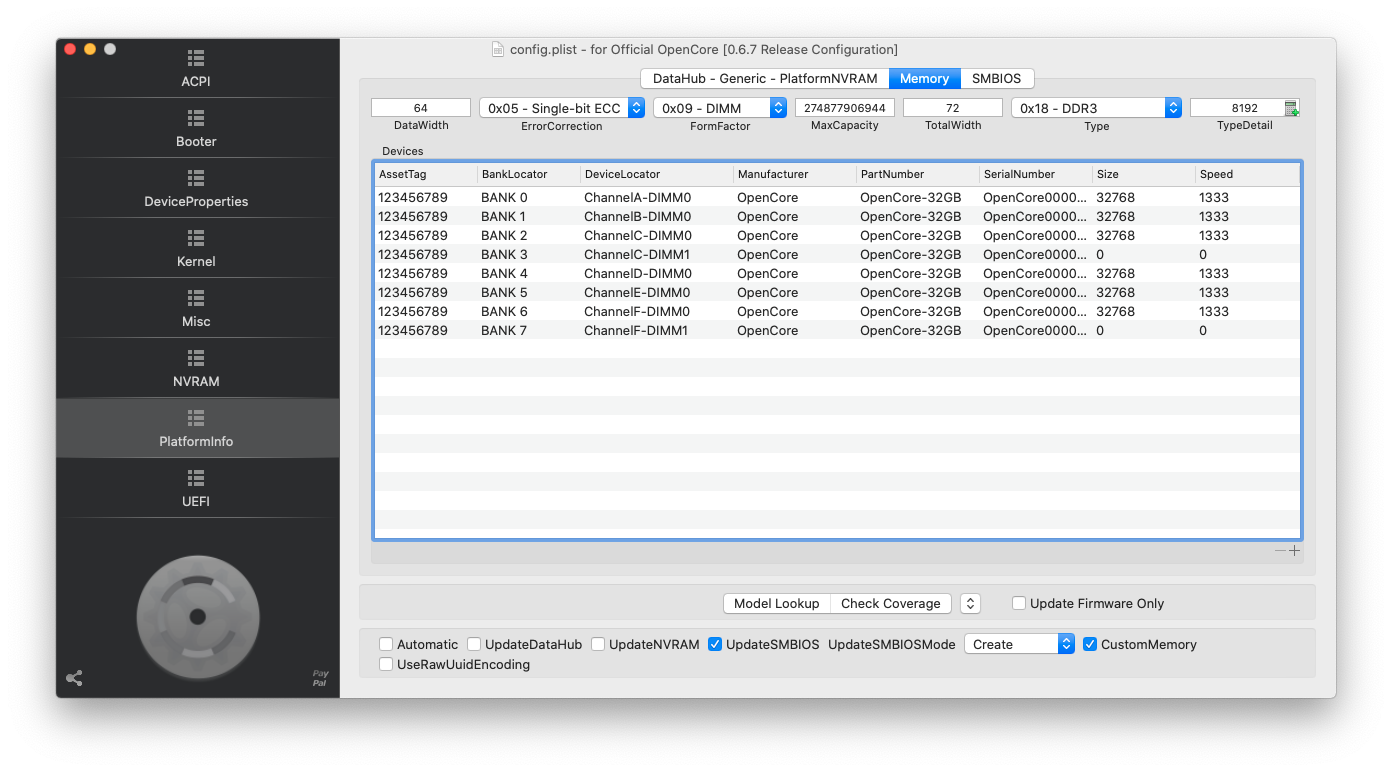Tick the Update Firmware Only checkbox

click(x=1019, y=603)
